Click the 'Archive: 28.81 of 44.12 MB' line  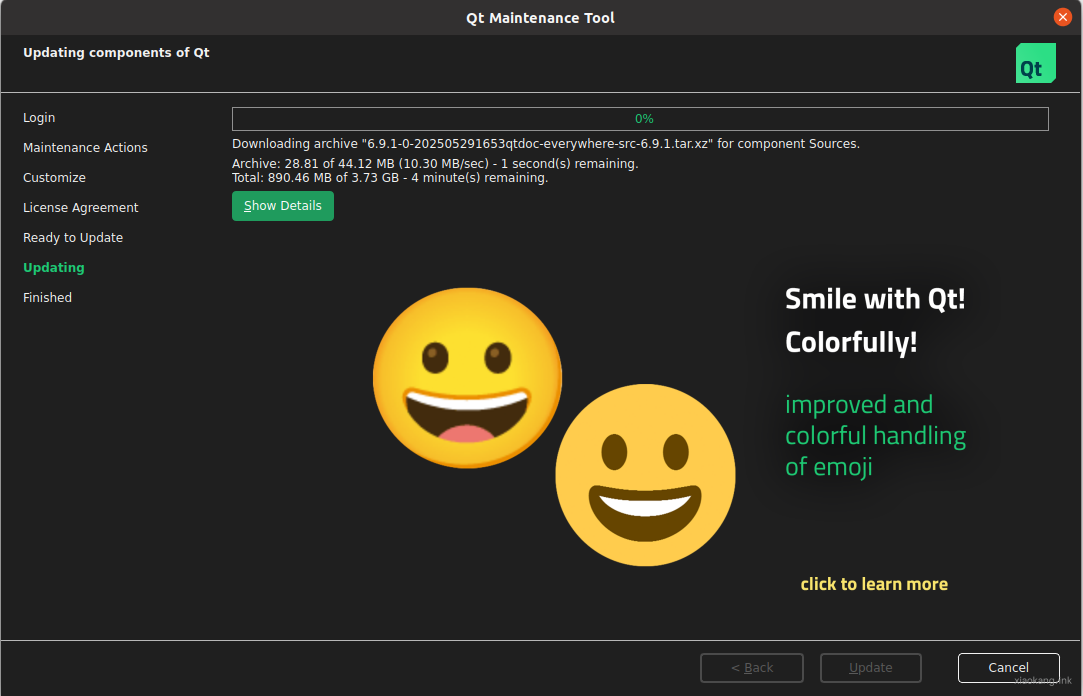click(x=435, y=164)
